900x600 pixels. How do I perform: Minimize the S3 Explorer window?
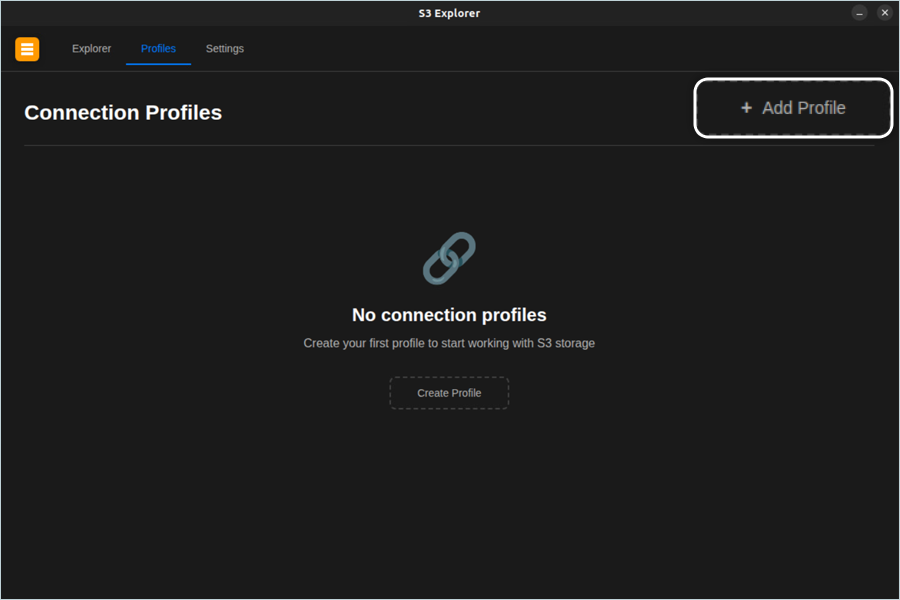[859, 13]
